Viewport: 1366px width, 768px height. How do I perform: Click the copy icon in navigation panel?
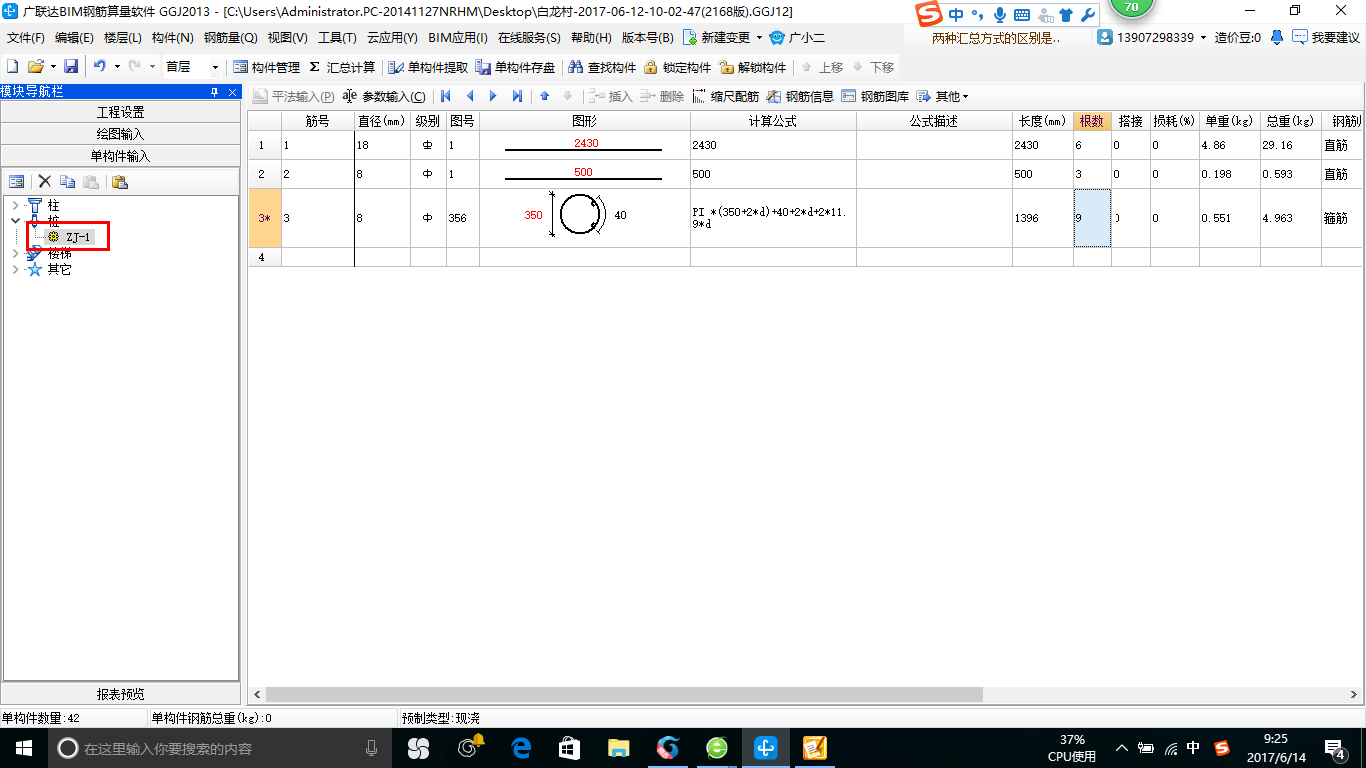68,181
